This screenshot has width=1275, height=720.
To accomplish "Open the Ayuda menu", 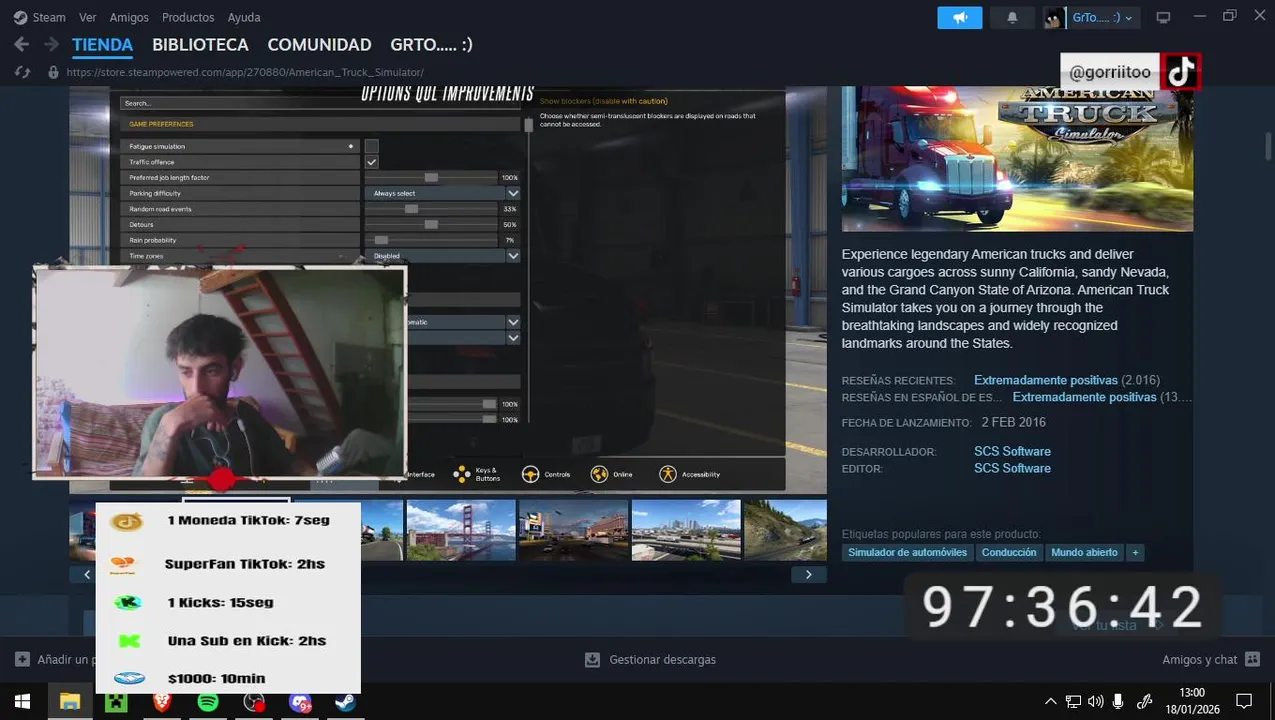I will coord(244,17).
